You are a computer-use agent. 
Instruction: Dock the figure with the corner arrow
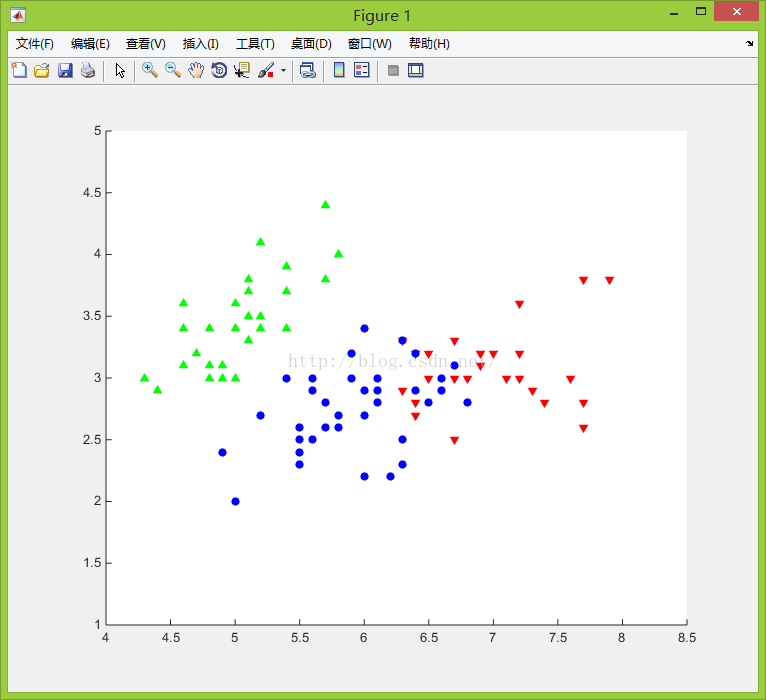coord(749,43)
